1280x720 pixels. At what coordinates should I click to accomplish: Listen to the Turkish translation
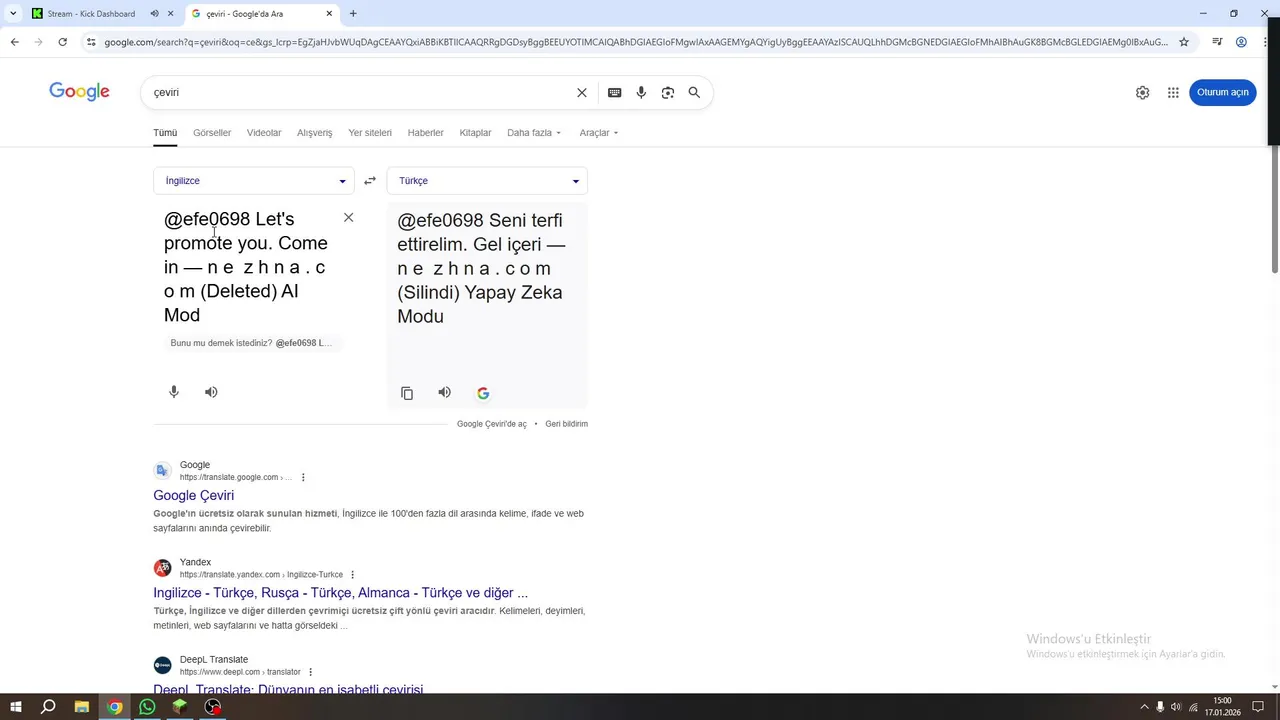coord(444,392)
